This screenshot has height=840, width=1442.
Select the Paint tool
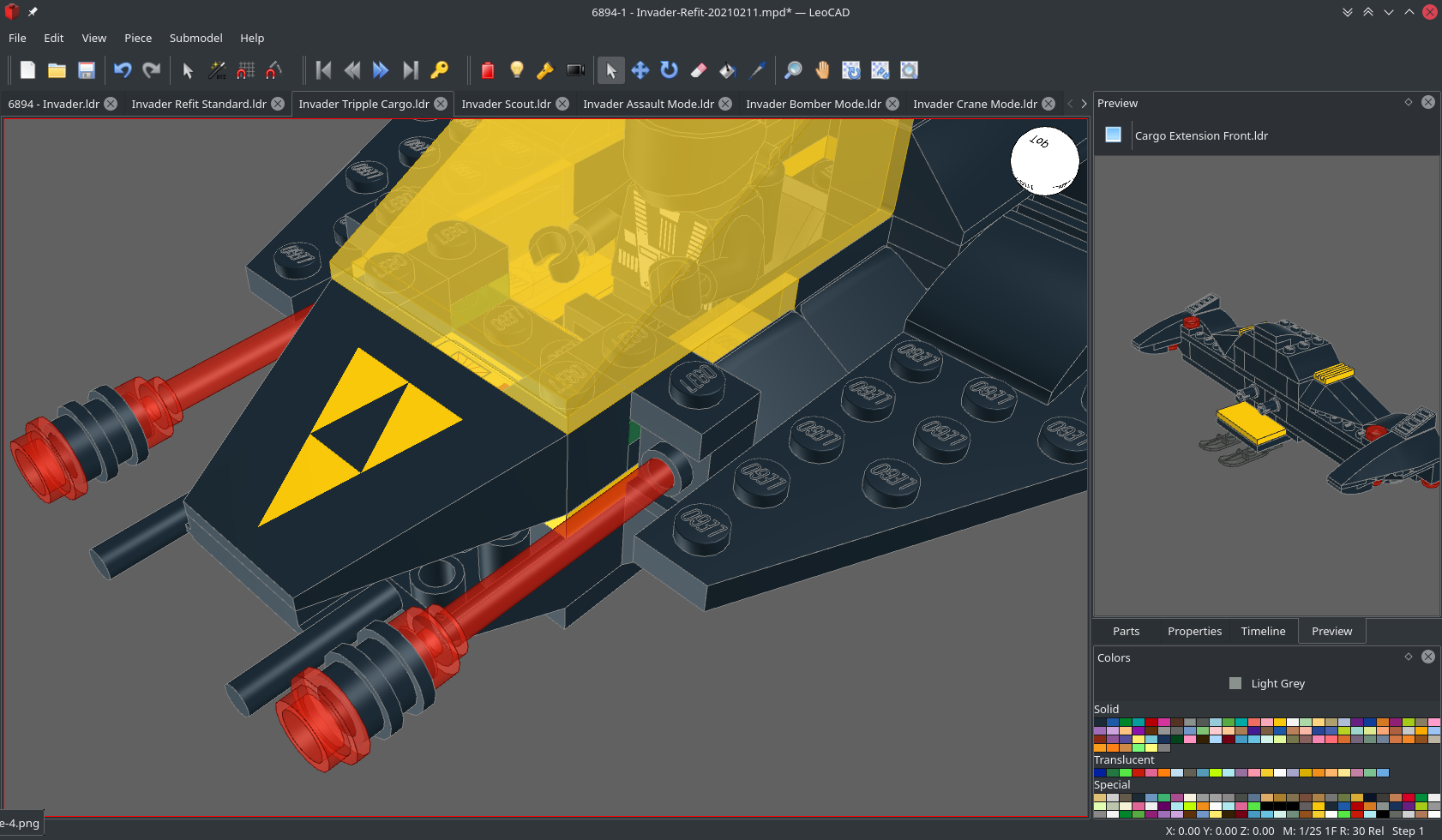[x=727, y=70]
